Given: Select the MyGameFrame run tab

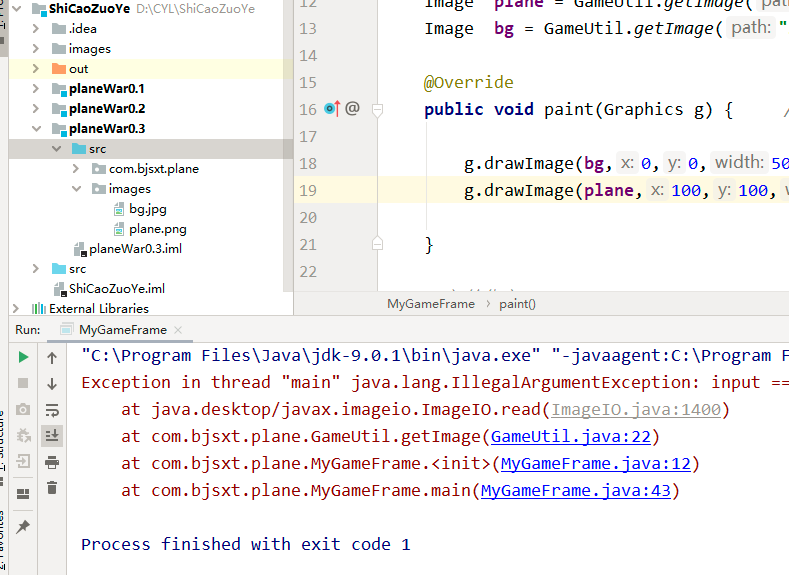Looking at the screenshot, I should pyautogui.click(x=122, y=330).
